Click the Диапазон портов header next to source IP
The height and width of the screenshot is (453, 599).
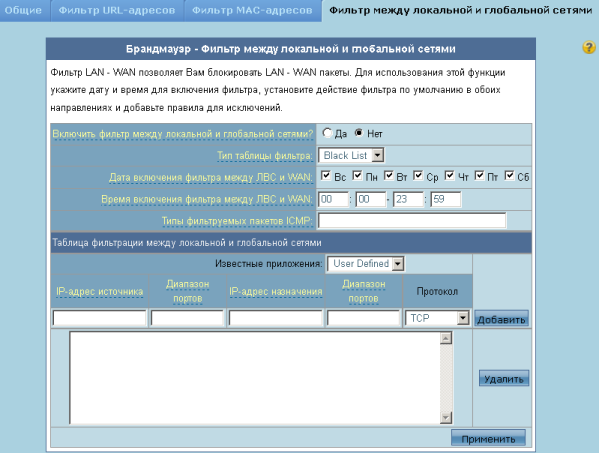(187, 291)
